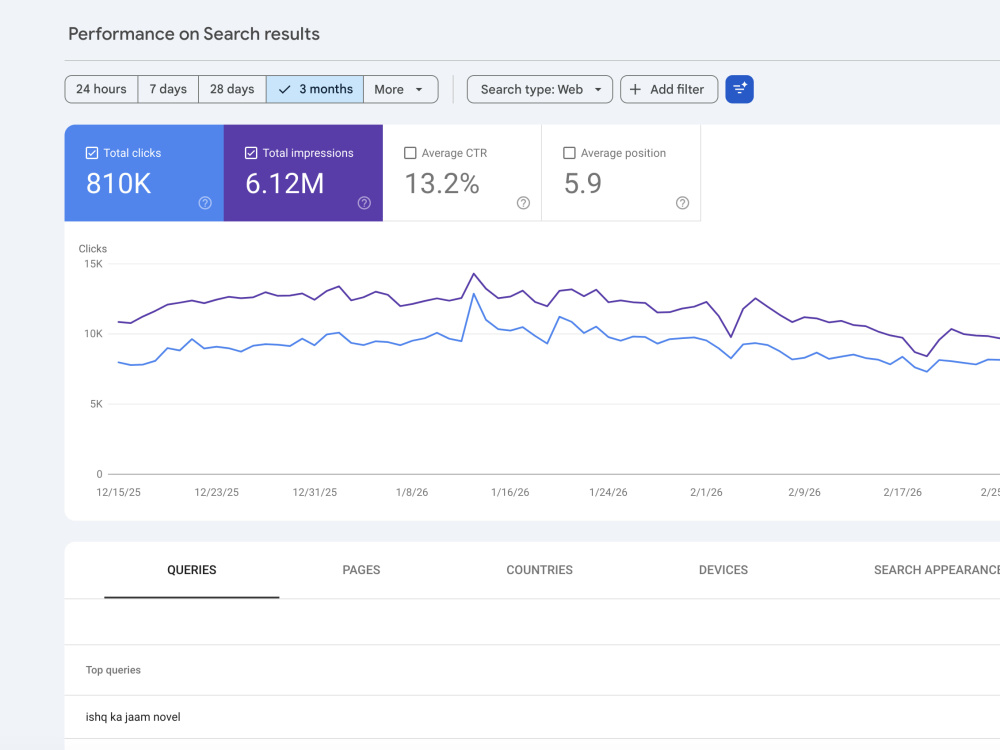This screenshot has height=750, width=1000.
Task: Open help for Total impressions metric
Action: tap(364, 203)
